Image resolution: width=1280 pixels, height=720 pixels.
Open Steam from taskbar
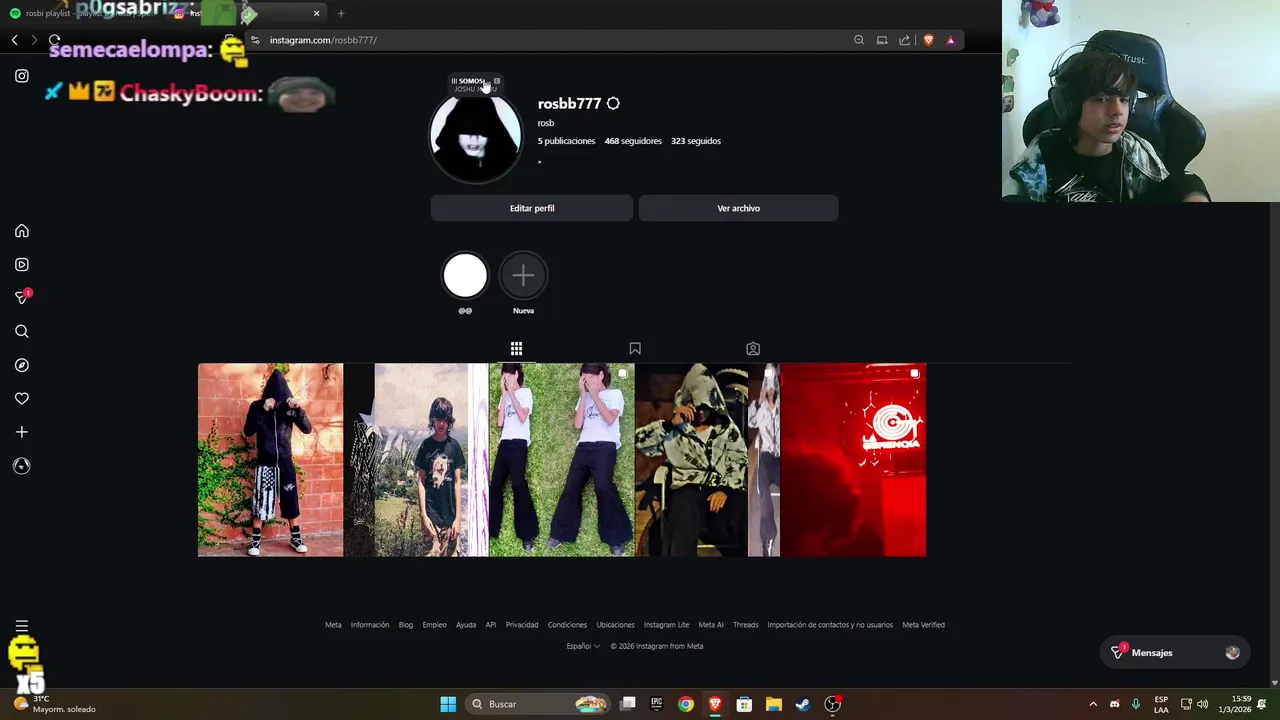tap(803, 704)
